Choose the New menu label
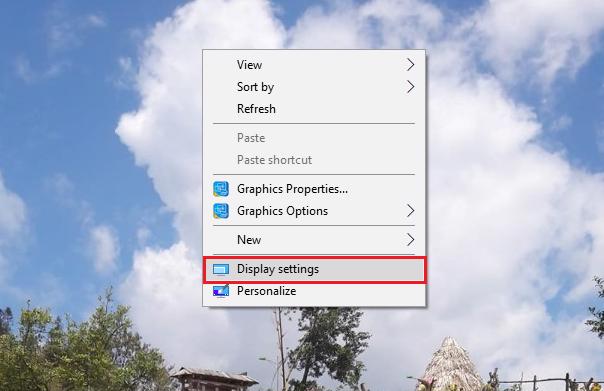 pyautogui.click(x=249, y=240)
